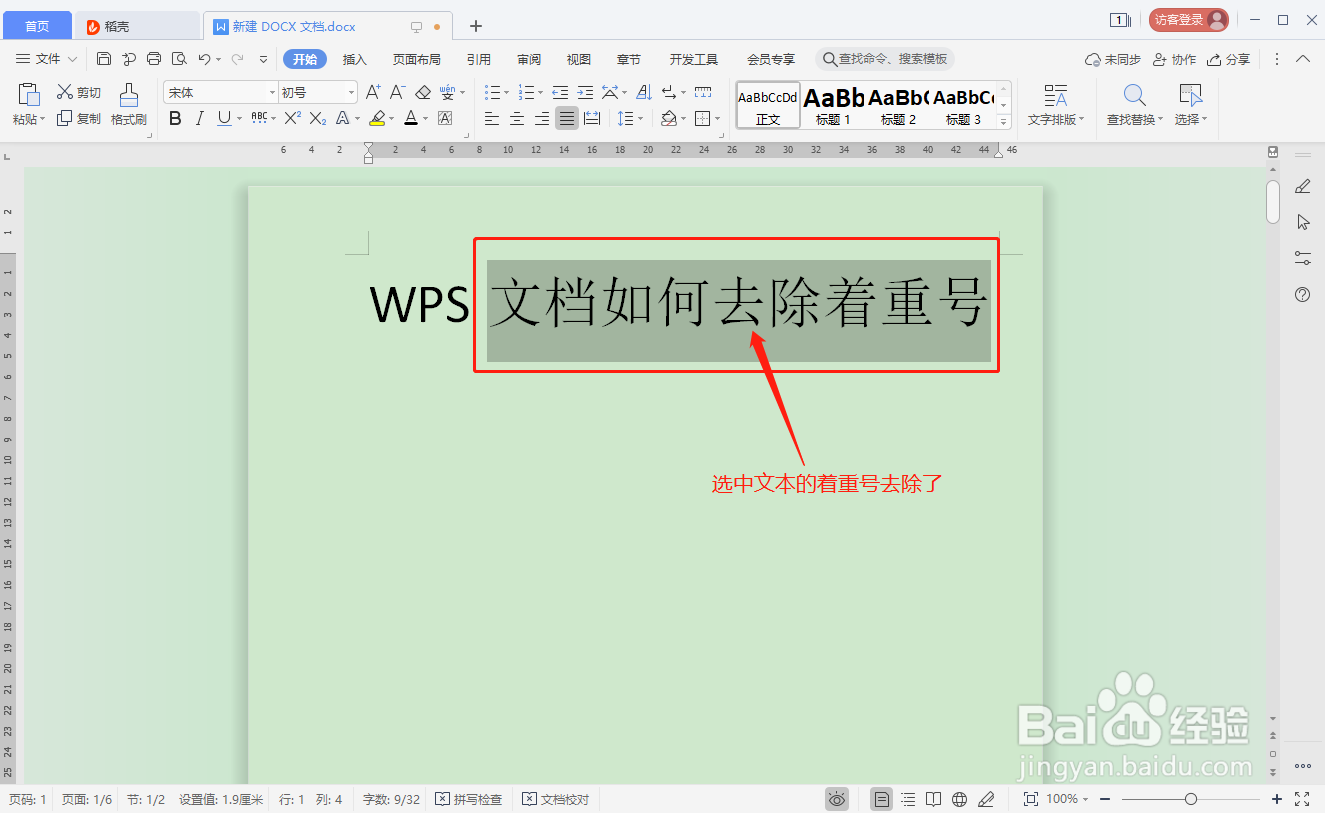Click the Distributed alignment icon

tap(592, 118)
